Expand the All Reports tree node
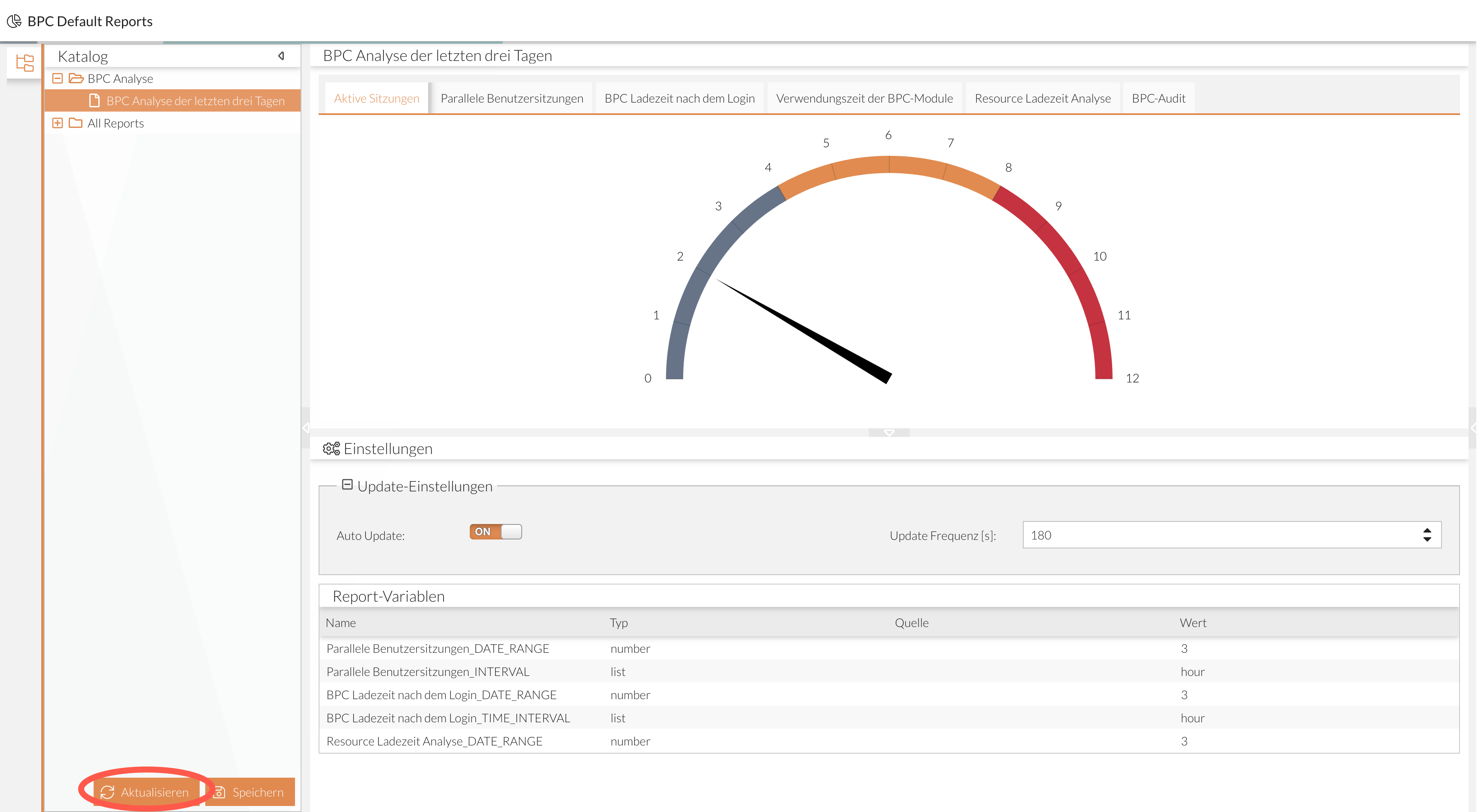The width and height of the screenshot is (1478, 812). click(x=58, y=123)
